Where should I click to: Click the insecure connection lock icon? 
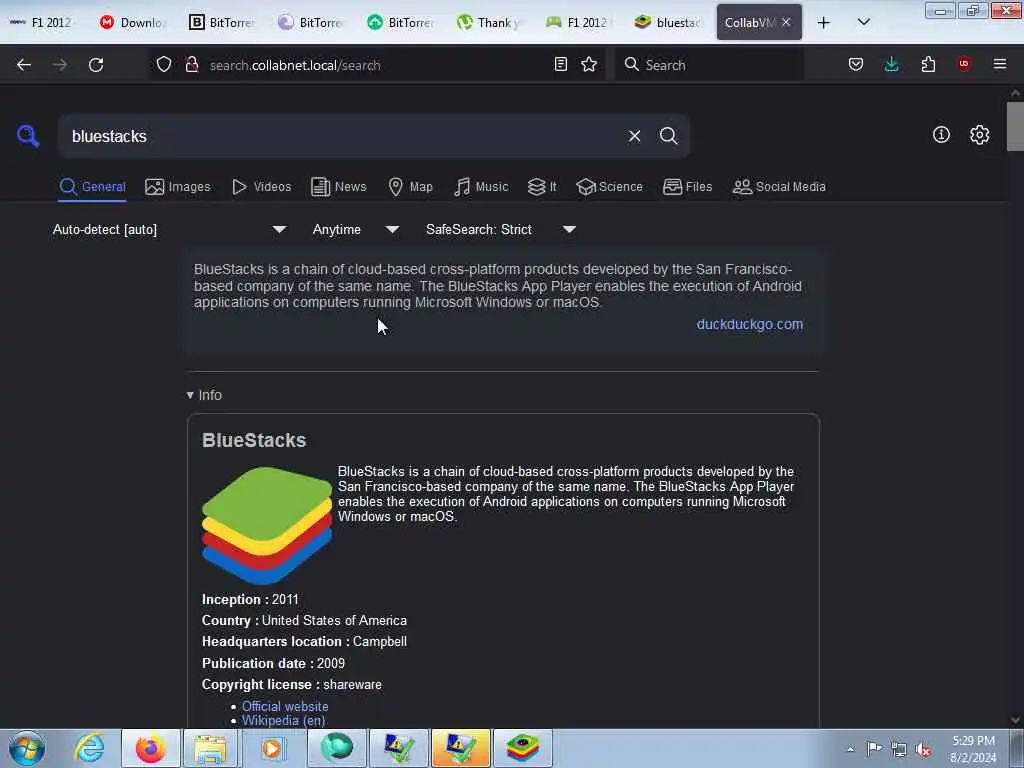pos(192,65)
